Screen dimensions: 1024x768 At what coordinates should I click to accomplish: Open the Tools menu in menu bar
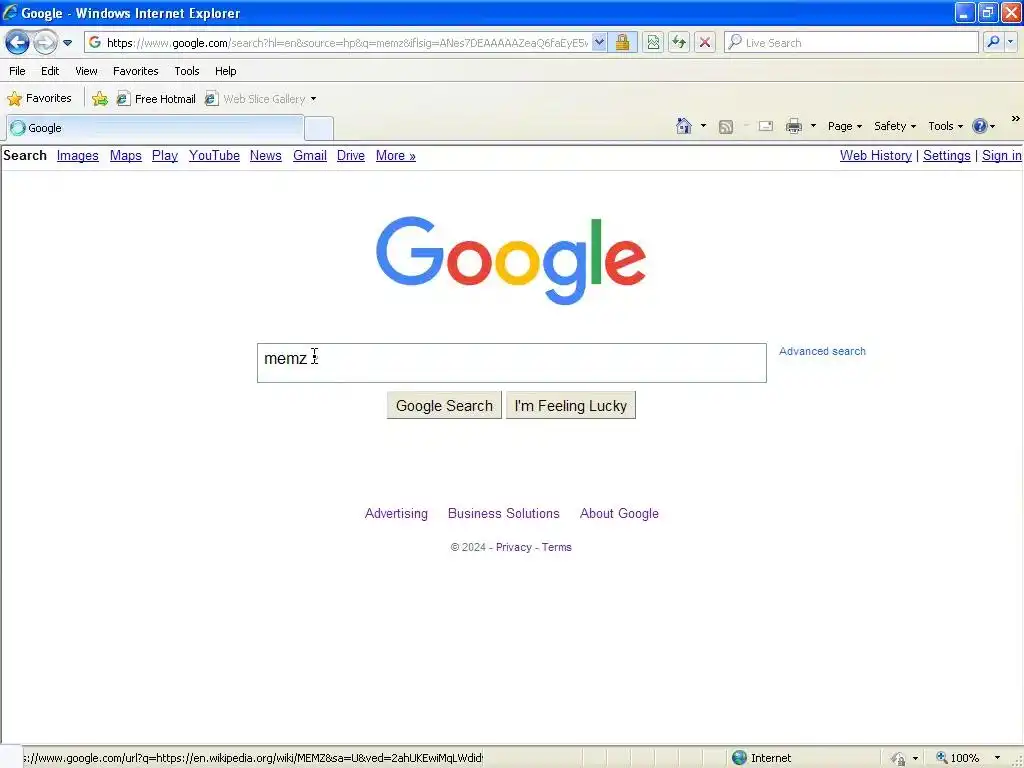(187, 71)
